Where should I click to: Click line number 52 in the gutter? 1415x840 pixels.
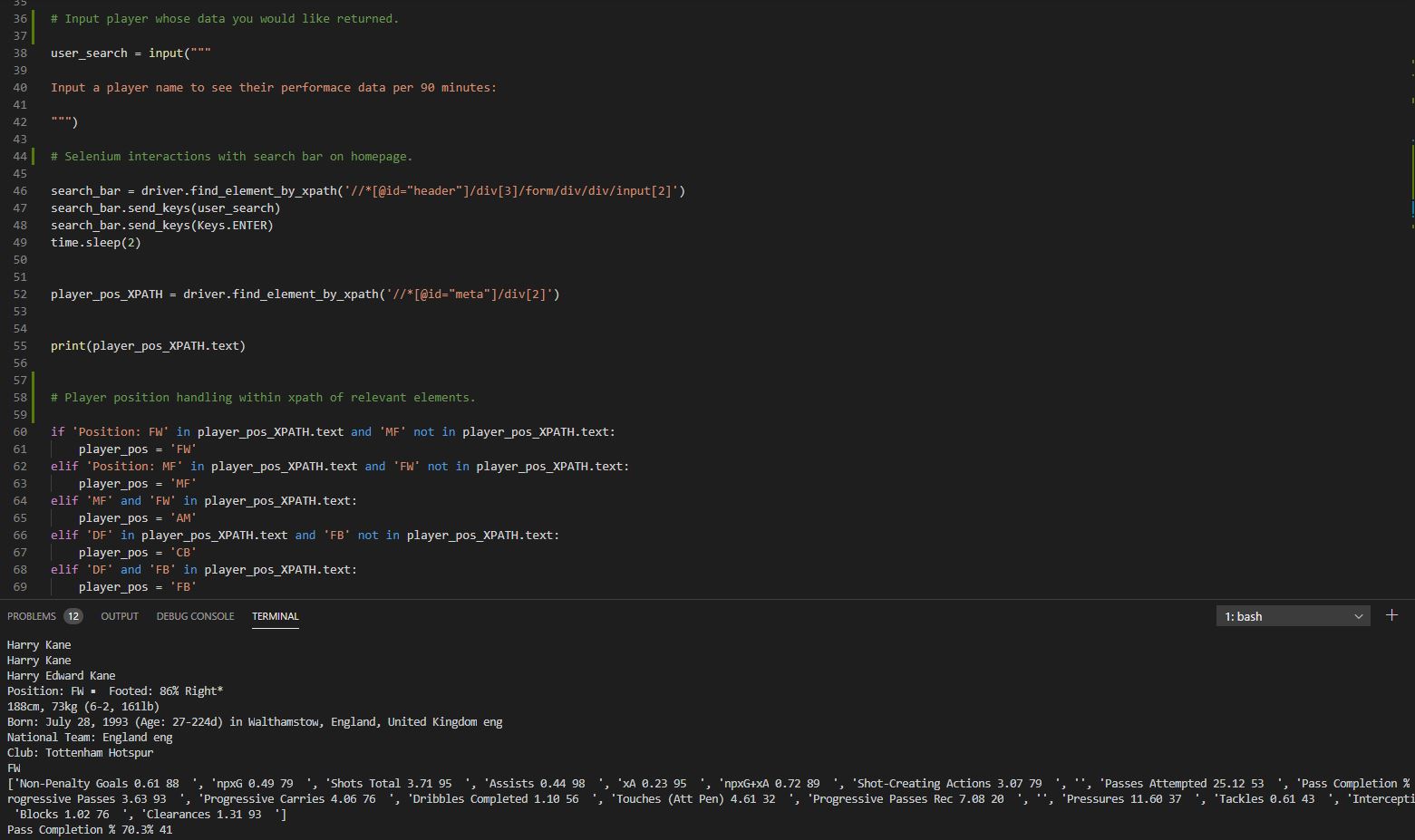click(20, 294)
